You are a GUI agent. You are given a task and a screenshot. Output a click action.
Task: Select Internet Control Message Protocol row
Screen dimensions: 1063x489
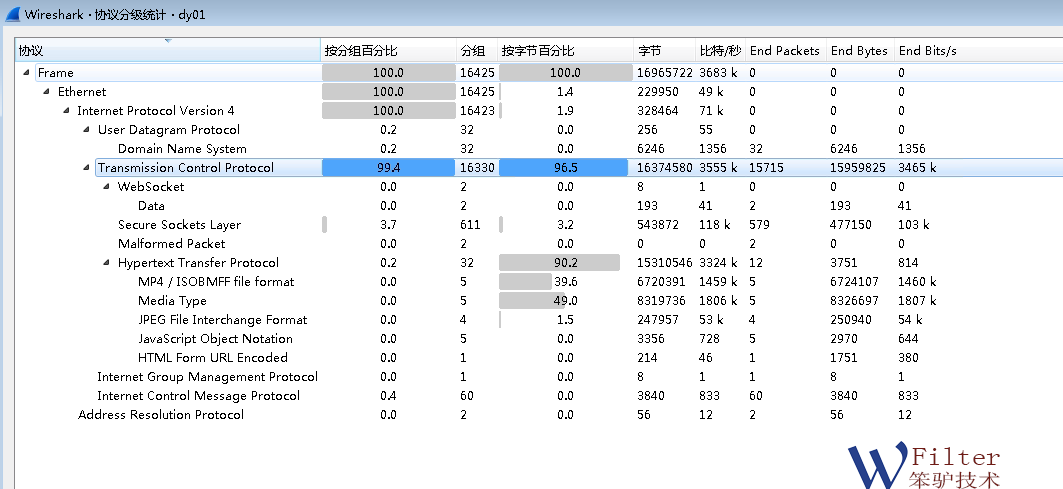point(198,396)
